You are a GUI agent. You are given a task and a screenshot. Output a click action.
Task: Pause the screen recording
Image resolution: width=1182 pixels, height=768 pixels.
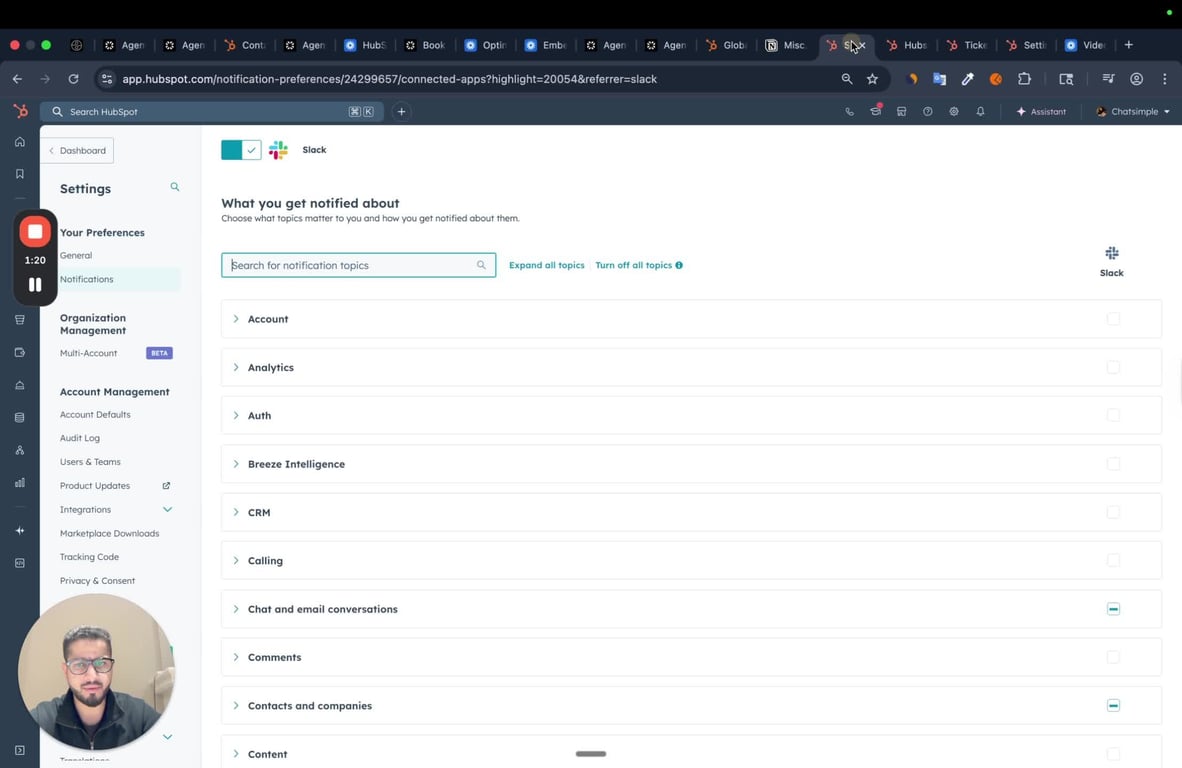(x=35, y=285)
